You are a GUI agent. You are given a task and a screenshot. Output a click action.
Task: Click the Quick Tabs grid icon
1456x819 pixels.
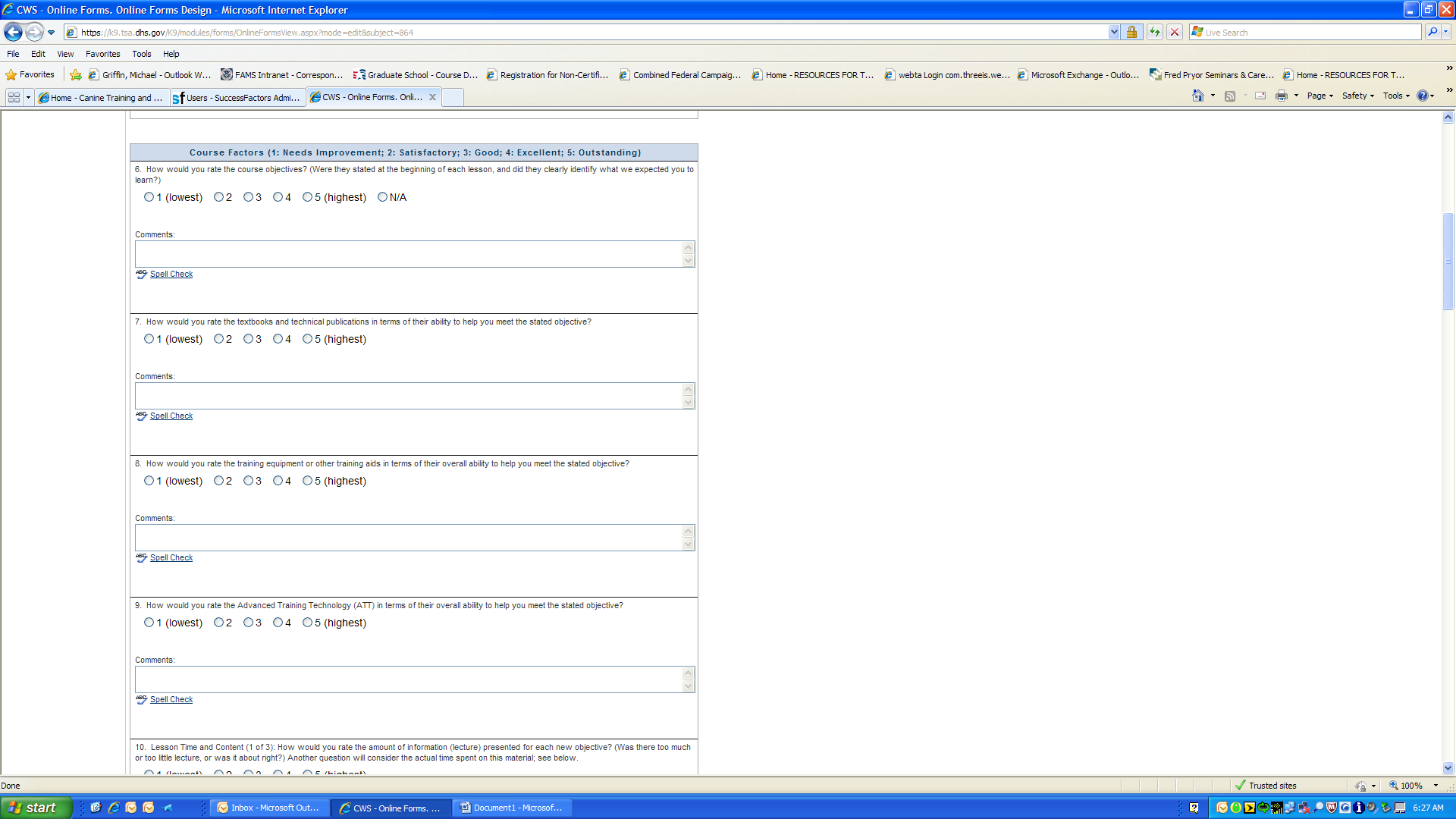tap(14, 97)
